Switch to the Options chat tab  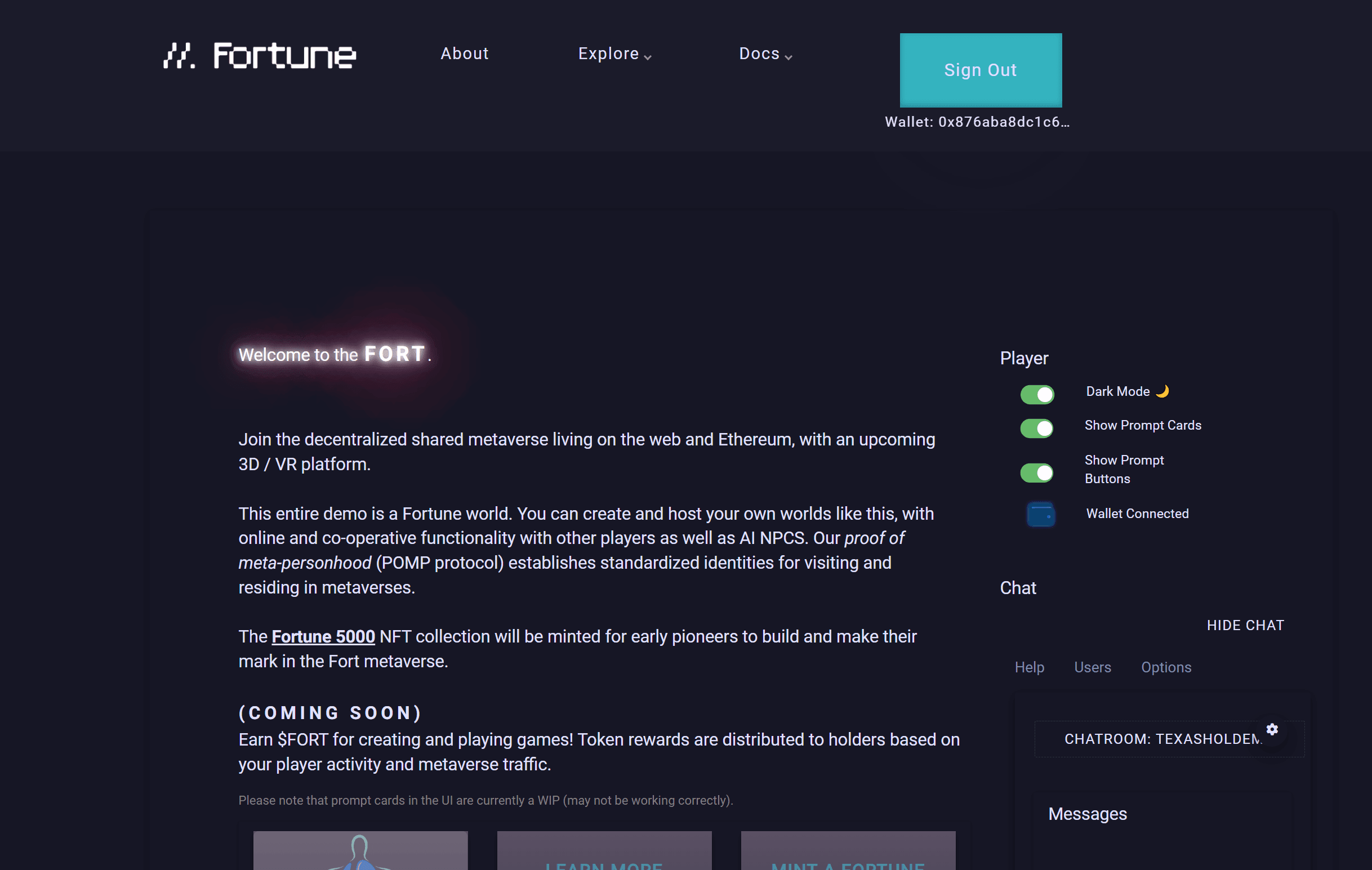coord(1166,667)
